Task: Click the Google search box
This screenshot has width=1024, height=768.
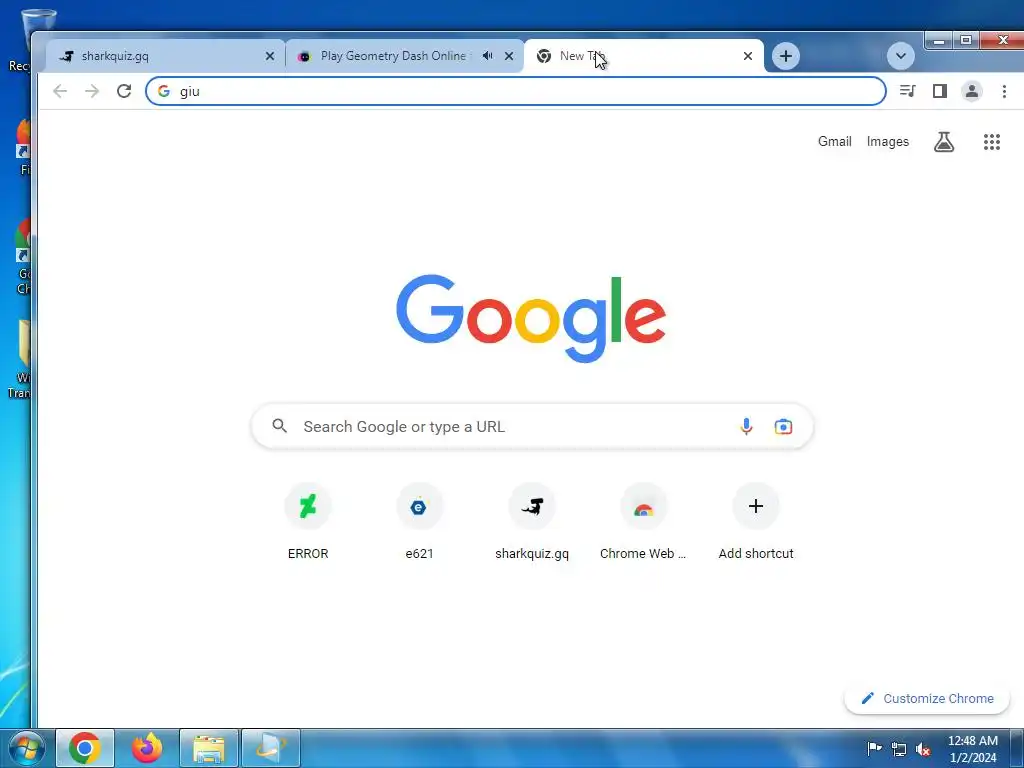Action: 532,426
